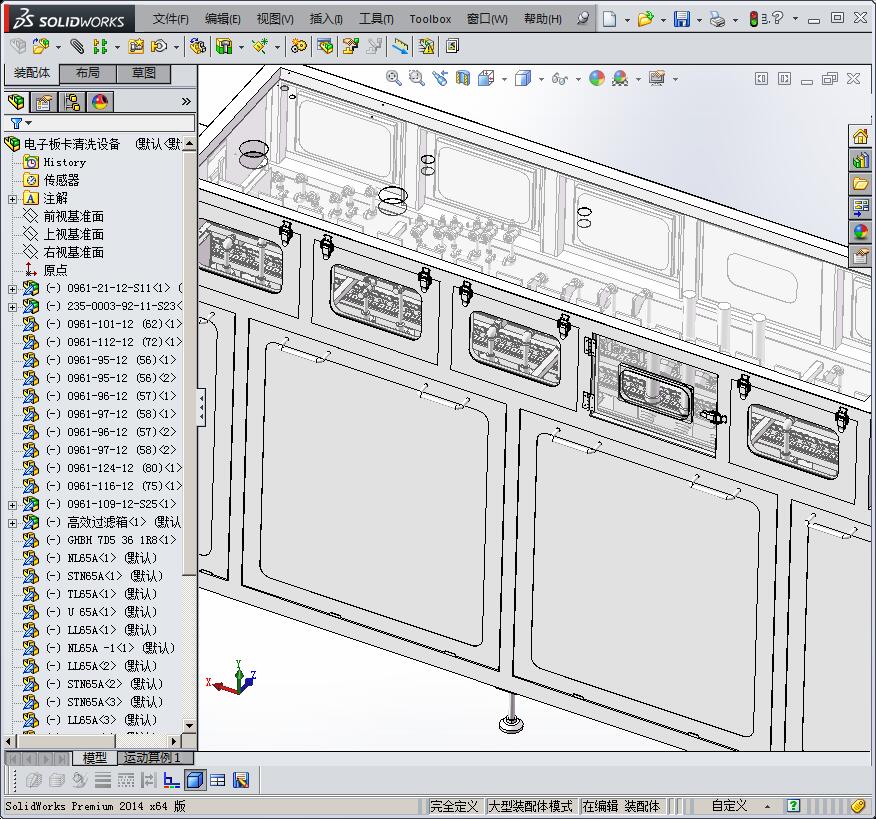Click the Save disk icon
This screenshot has height=819, width=876.
coord(681,19)
